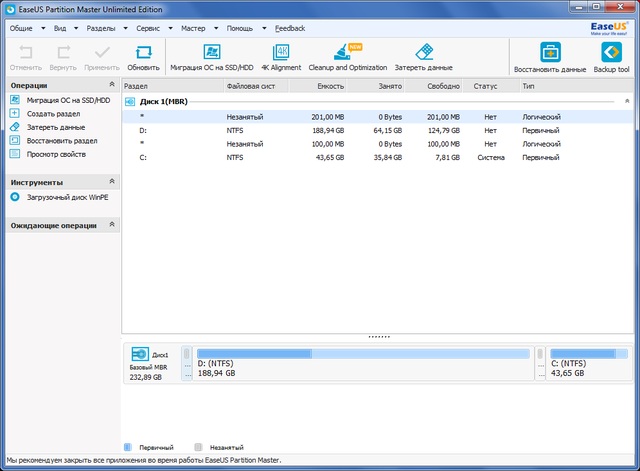Click Просмотр свойств in Операция panel
640x471 pixels.
tap(56, 154)
